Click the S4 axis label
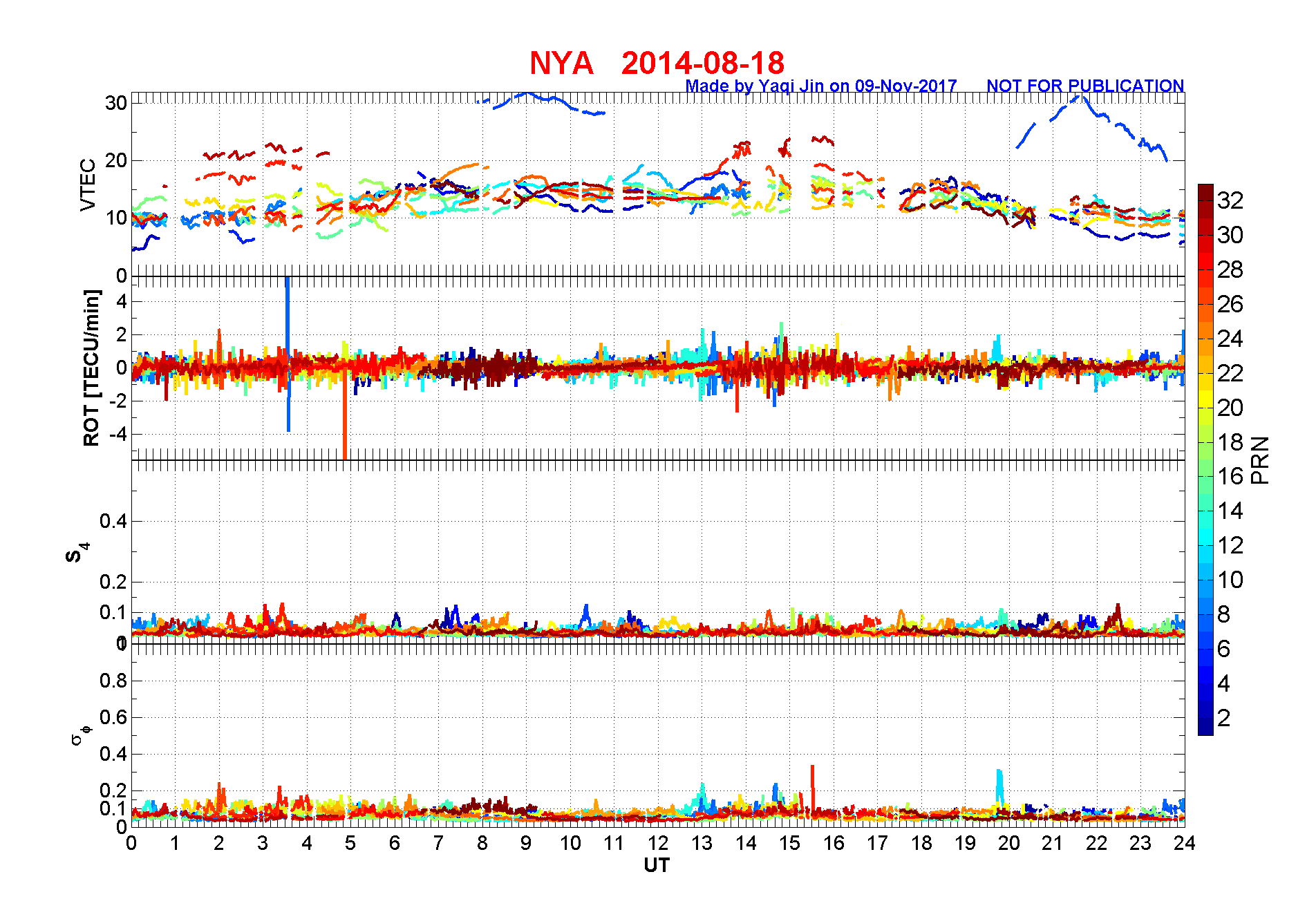The width and height of the screenshot is (1316, 919). 77,553
